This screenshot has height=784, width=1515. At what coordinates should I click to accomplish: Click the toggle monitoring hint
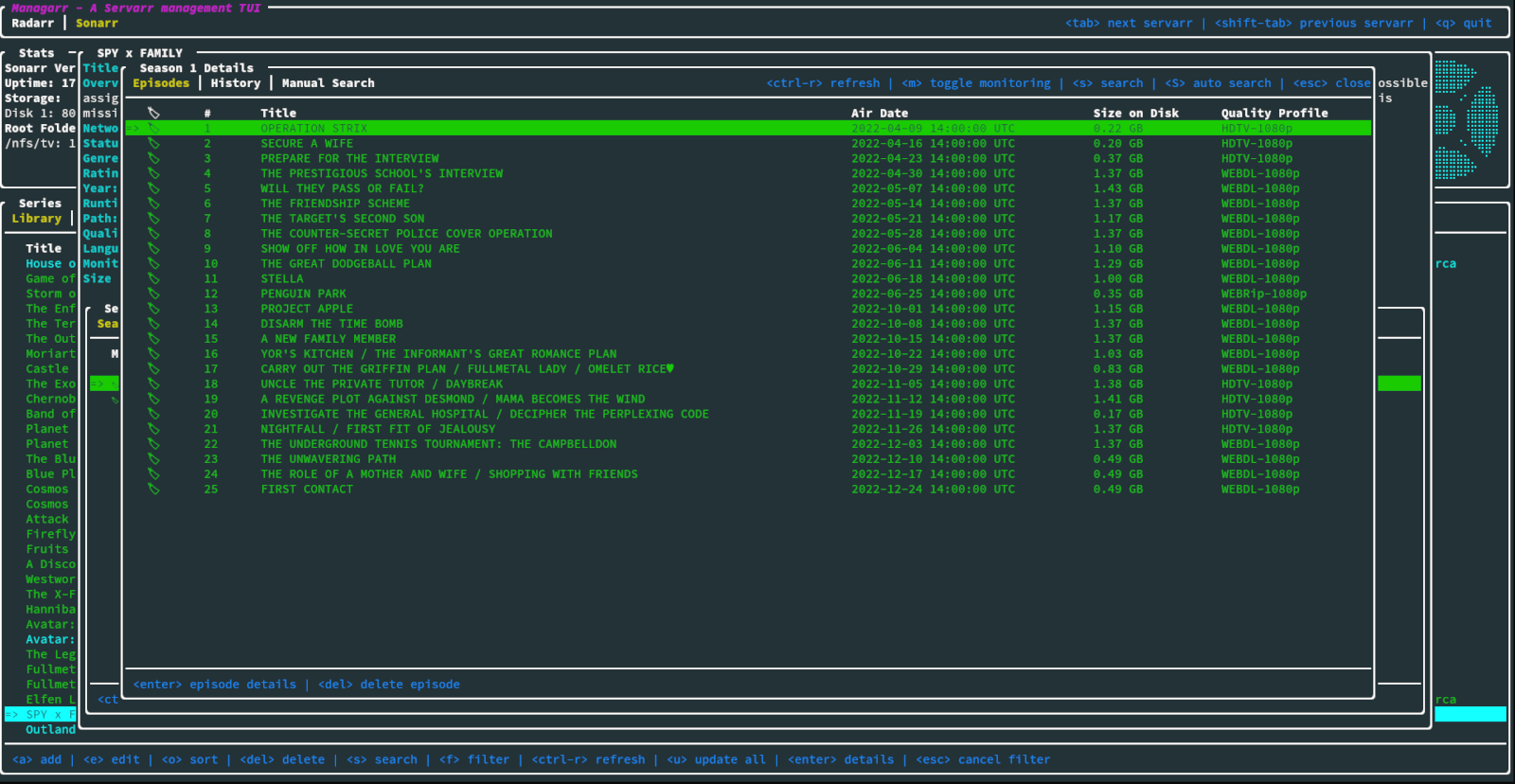pyautogui.click(x=975, y=83)
